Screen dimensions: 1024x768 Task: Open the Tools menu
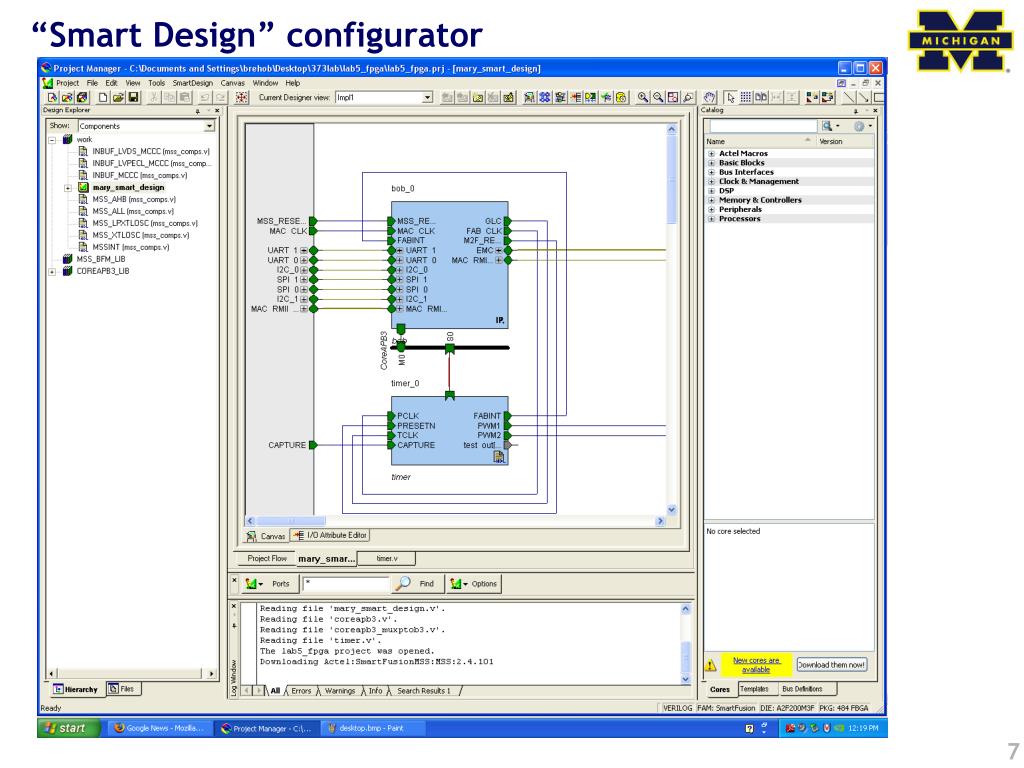(x=157, y=83)
